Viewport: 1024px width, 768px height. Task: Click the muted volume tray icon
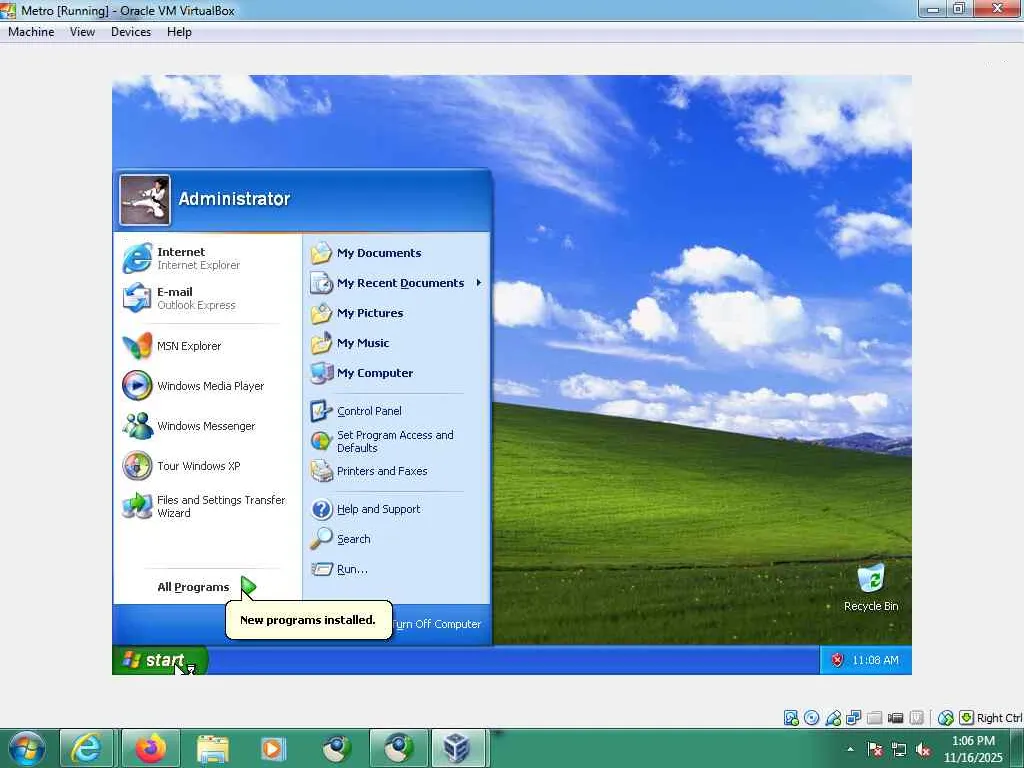[x=923, y=749]
